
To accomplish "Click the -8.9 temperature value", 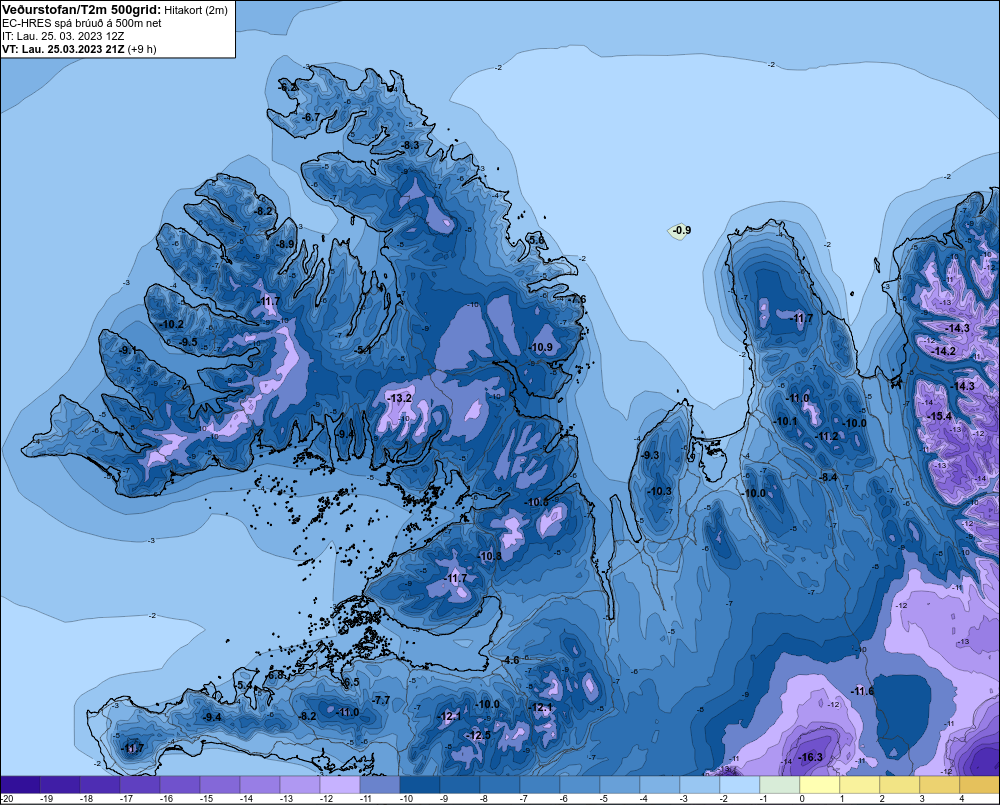I will [284, 244].
